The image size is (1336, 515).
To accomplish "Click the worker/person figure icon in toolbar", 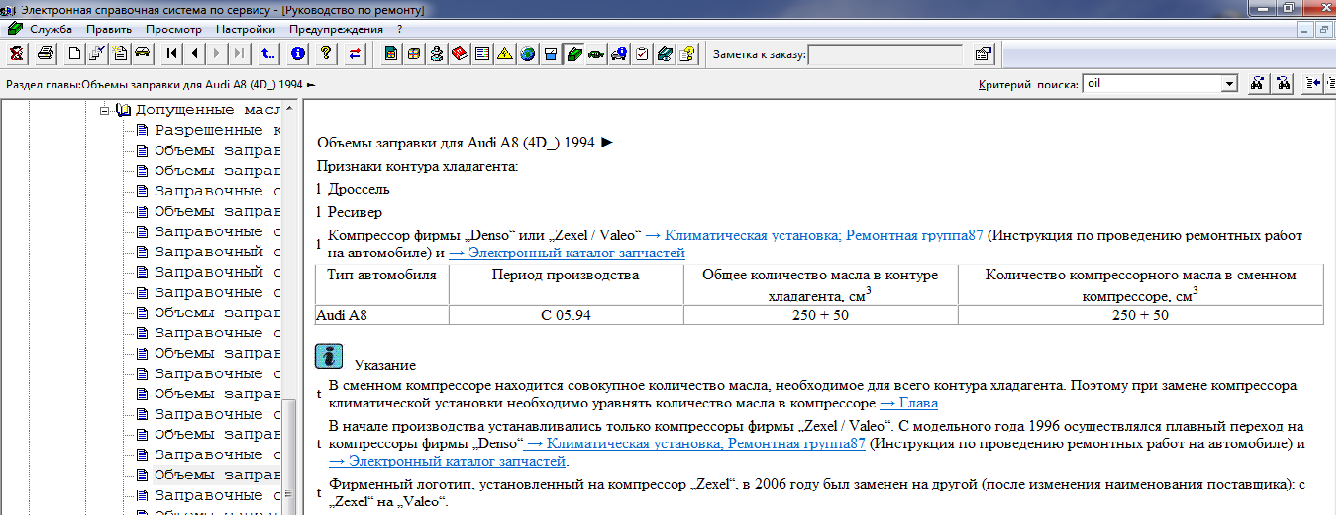I will (x=437, y=54).
